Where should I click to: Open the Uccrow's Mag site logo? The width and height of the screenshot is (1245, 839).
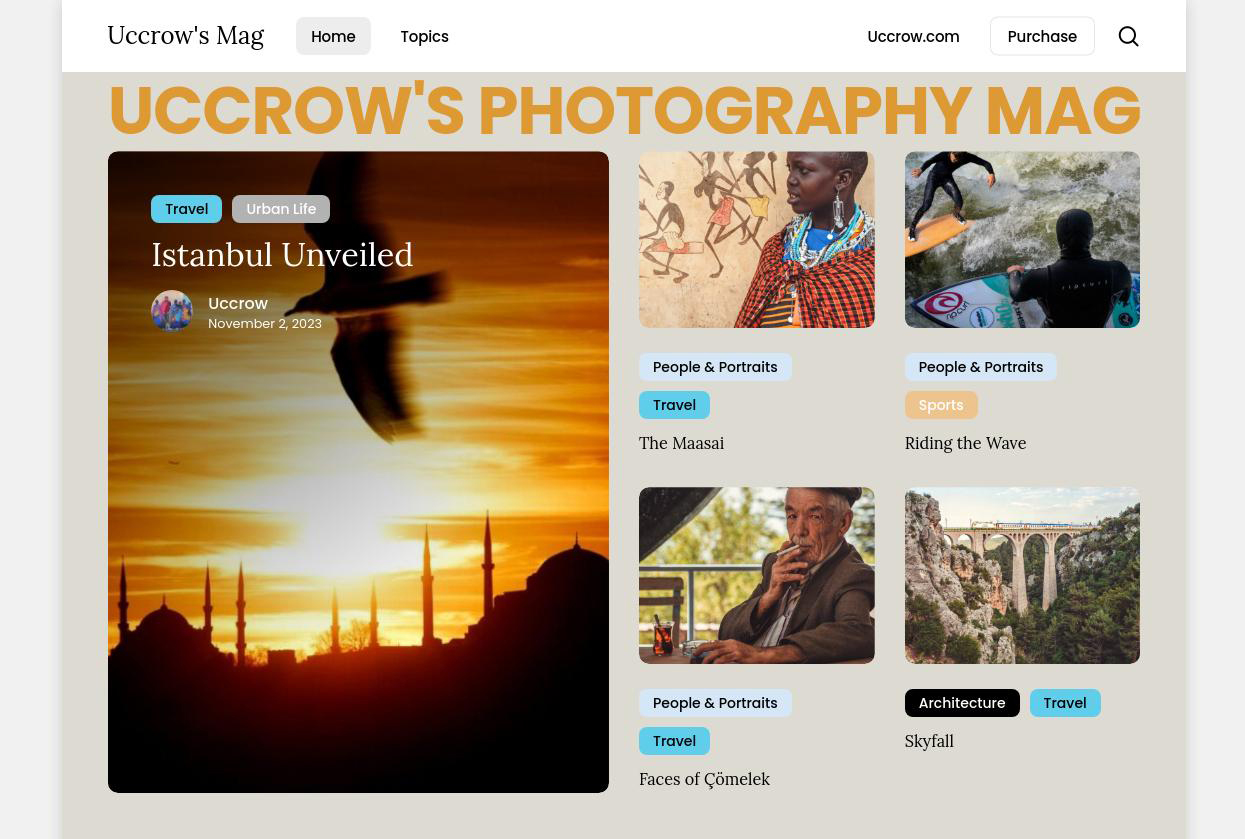(x=185, y=35)
